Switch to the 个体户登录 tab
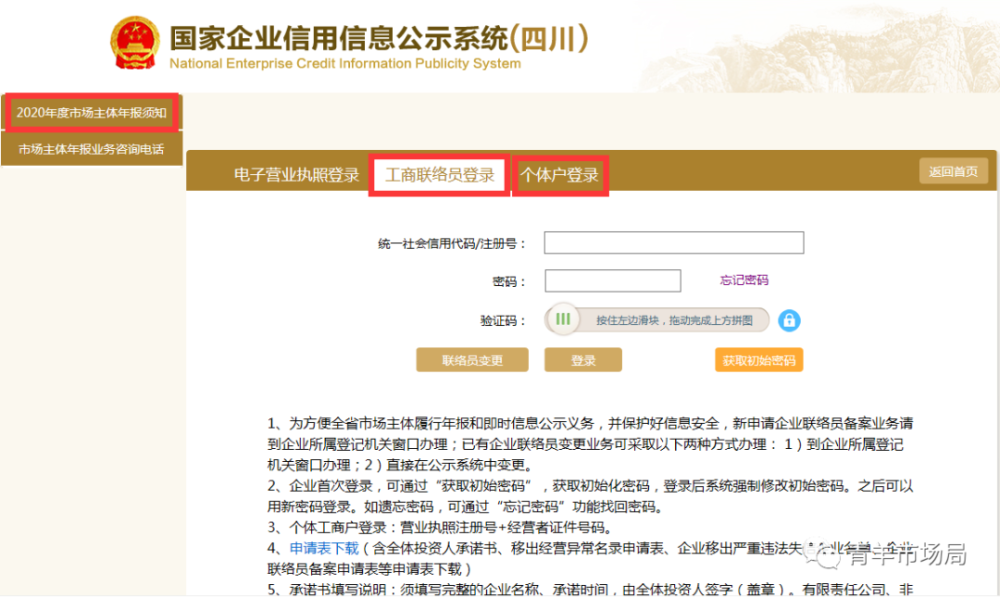This screenshot has width=1000, height=598. tap(559, 175)
